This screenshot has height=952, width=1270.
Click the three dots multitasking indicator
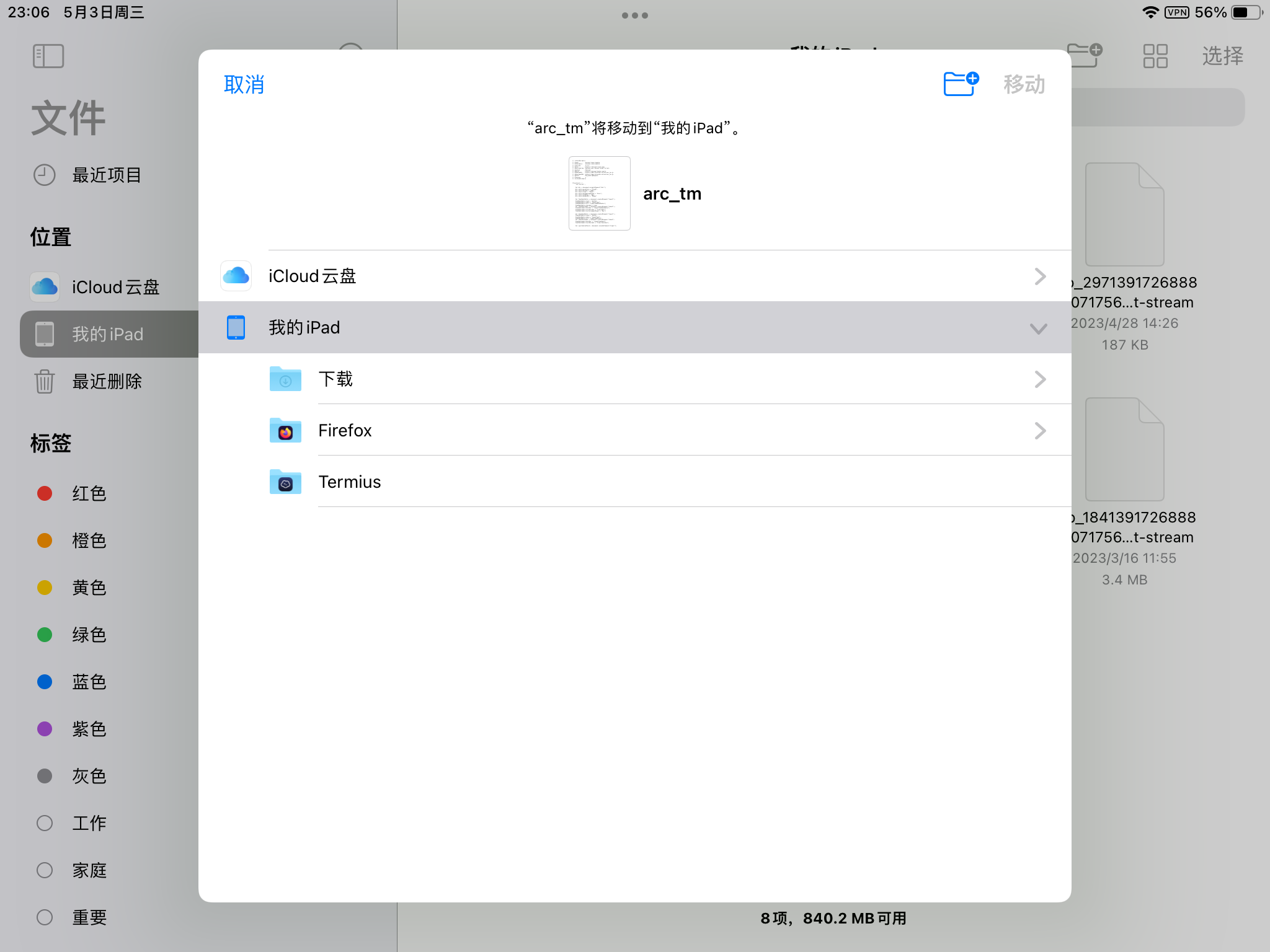[x=635, y=15]
